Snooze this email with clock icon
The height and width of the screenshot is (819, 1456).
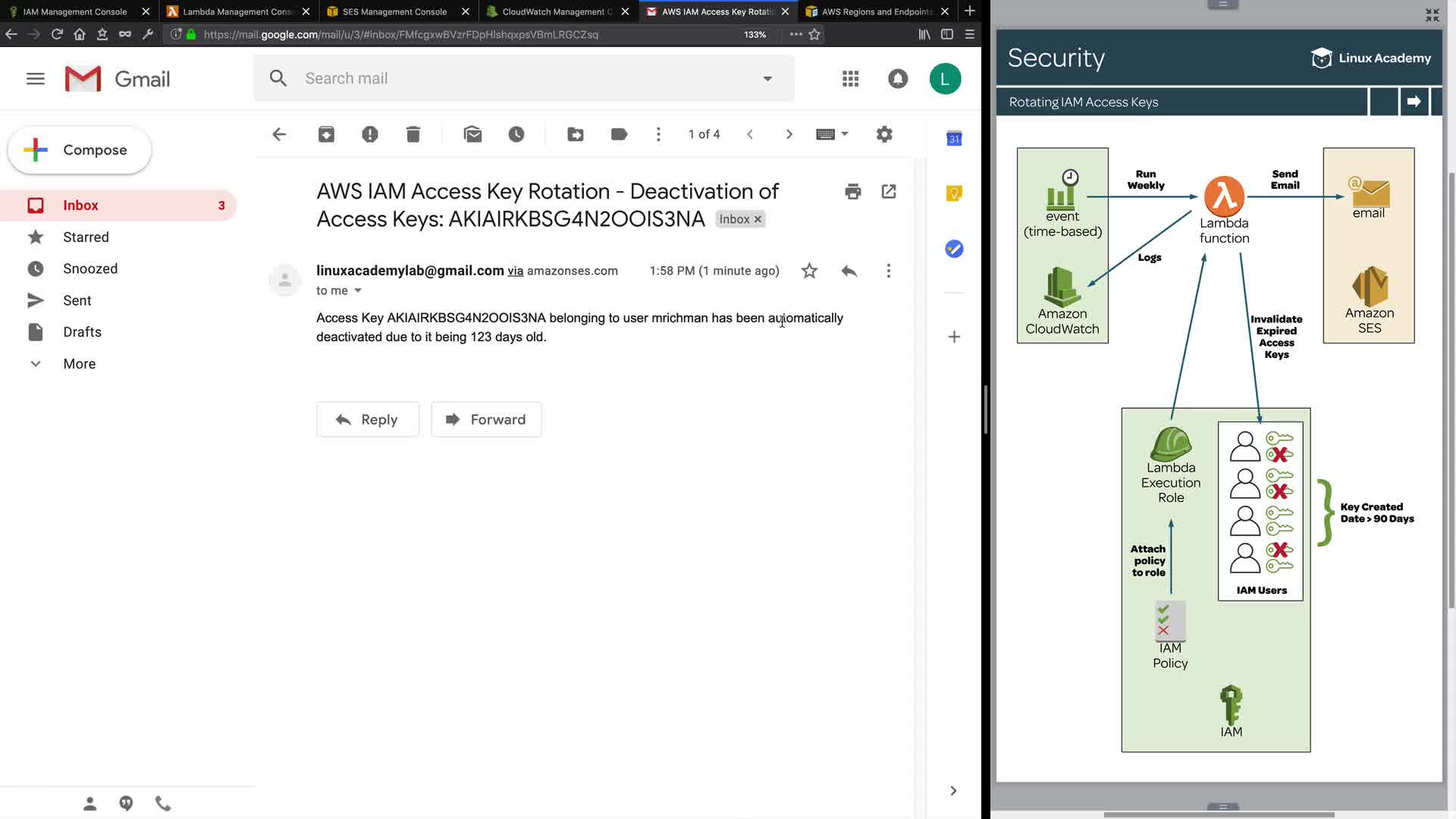[x=516, y=134]
